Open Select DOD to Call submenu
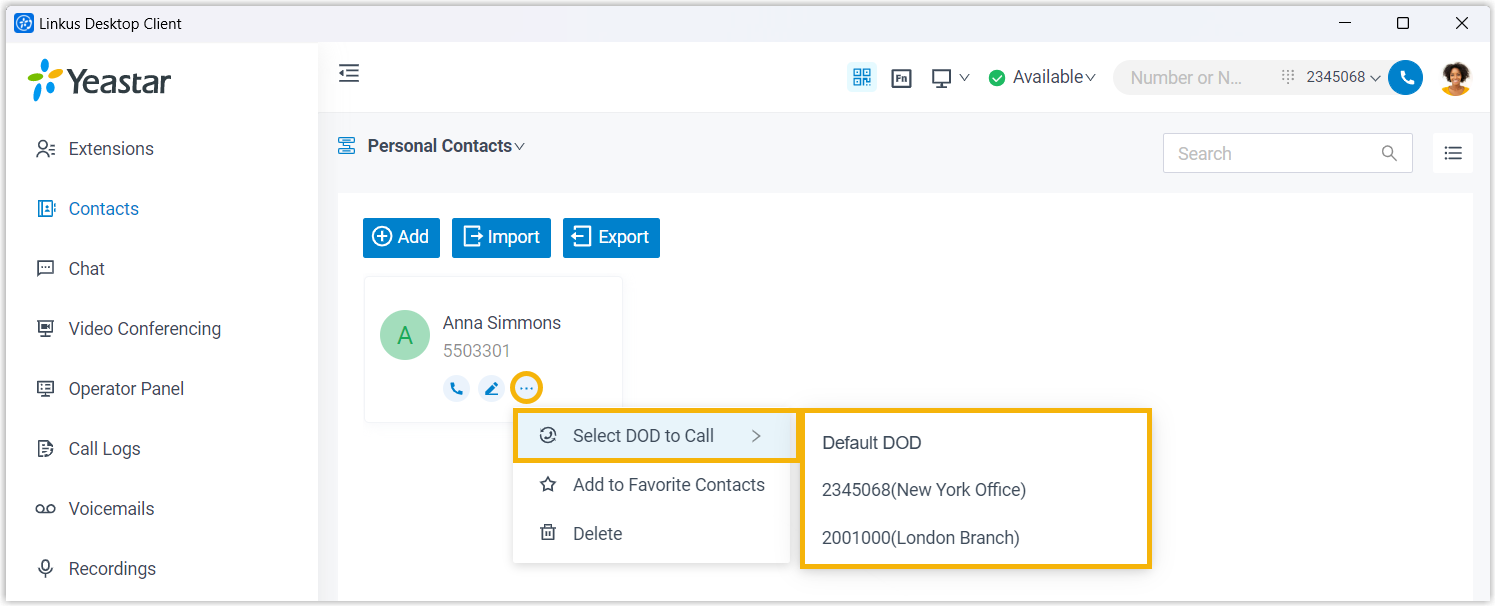Screen dimensions: 1496x607 point(656,436)
